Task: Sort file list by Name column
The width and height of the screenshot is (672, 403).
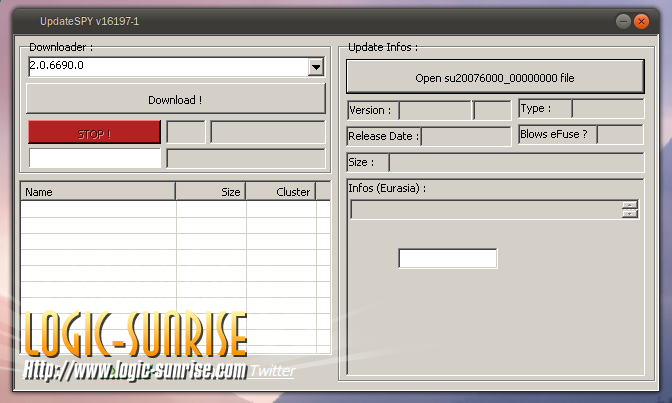Action: coord(98,191)
